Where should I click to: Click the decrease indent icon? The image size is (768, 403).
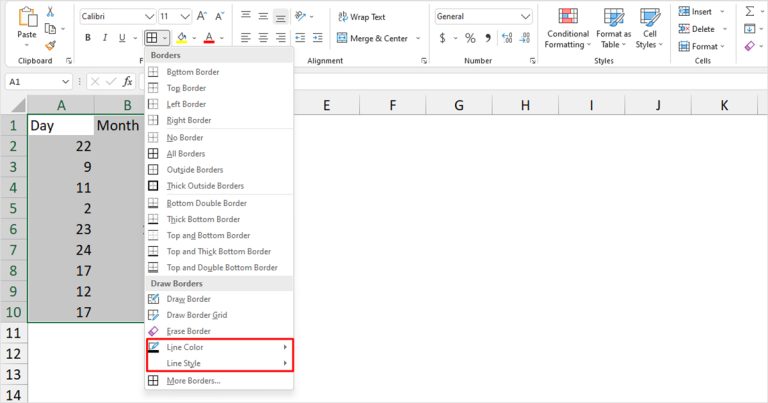pyautogui.click(x=300, y=38)
